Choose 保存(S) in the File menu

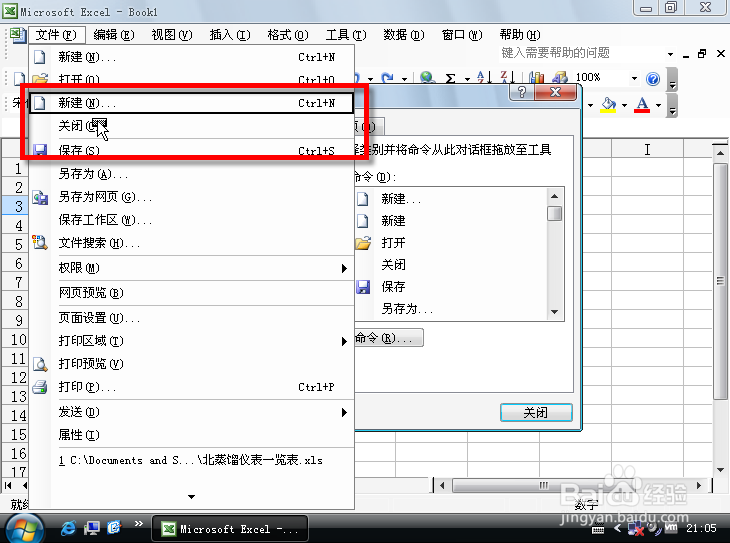191,150
